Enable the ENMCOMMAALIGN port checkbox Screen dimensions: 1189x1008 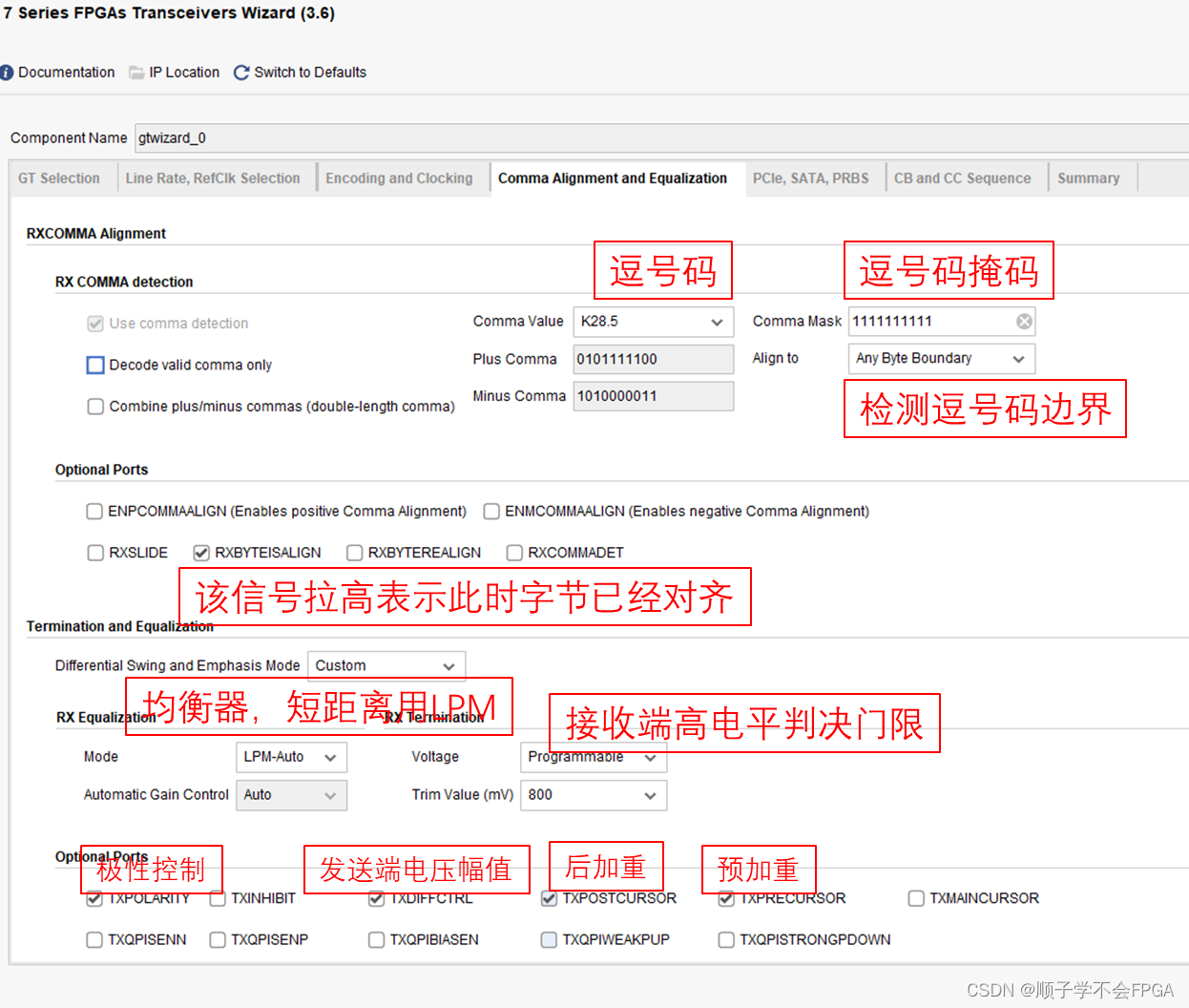(491, 512)
